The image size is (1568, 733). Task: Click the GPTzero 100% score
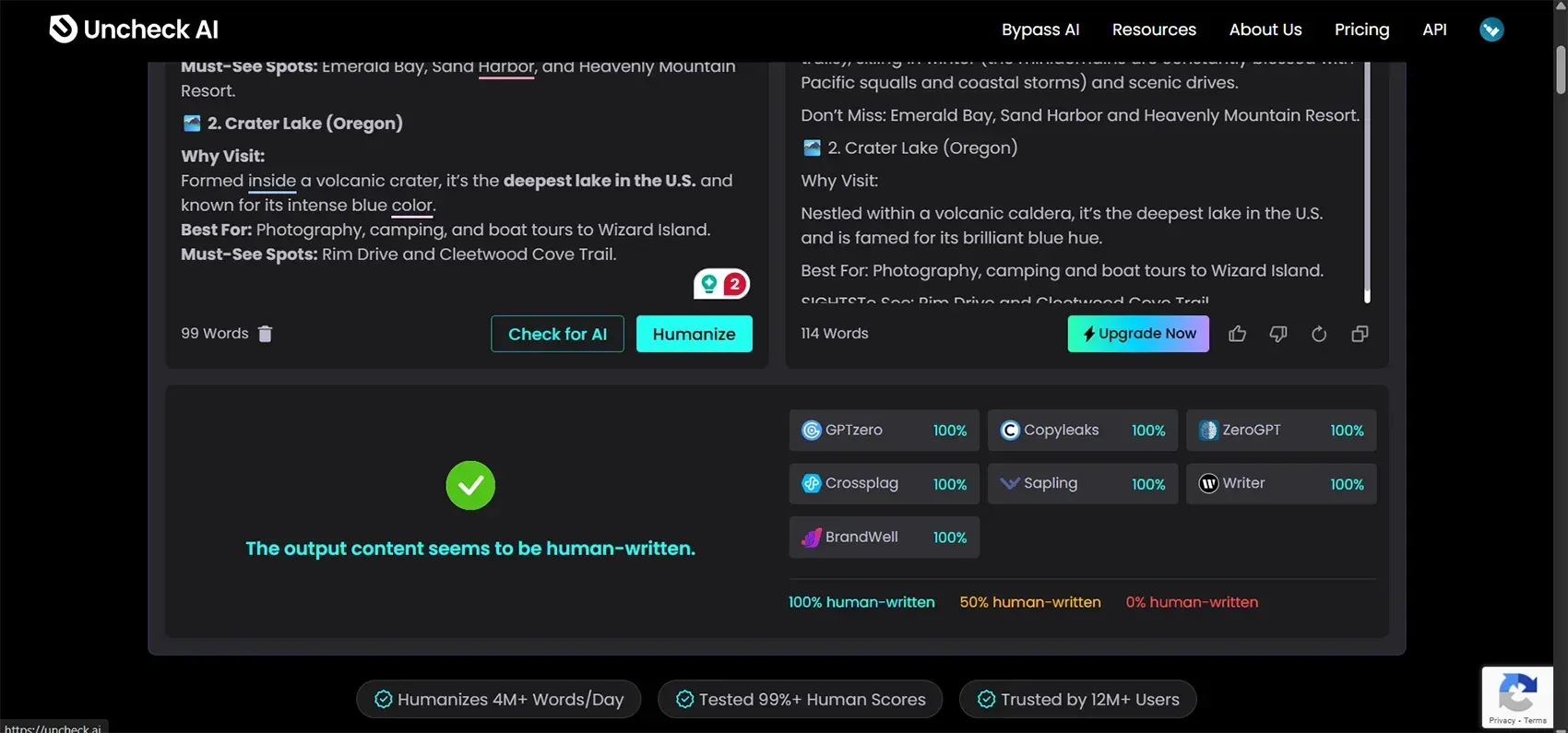950,431
